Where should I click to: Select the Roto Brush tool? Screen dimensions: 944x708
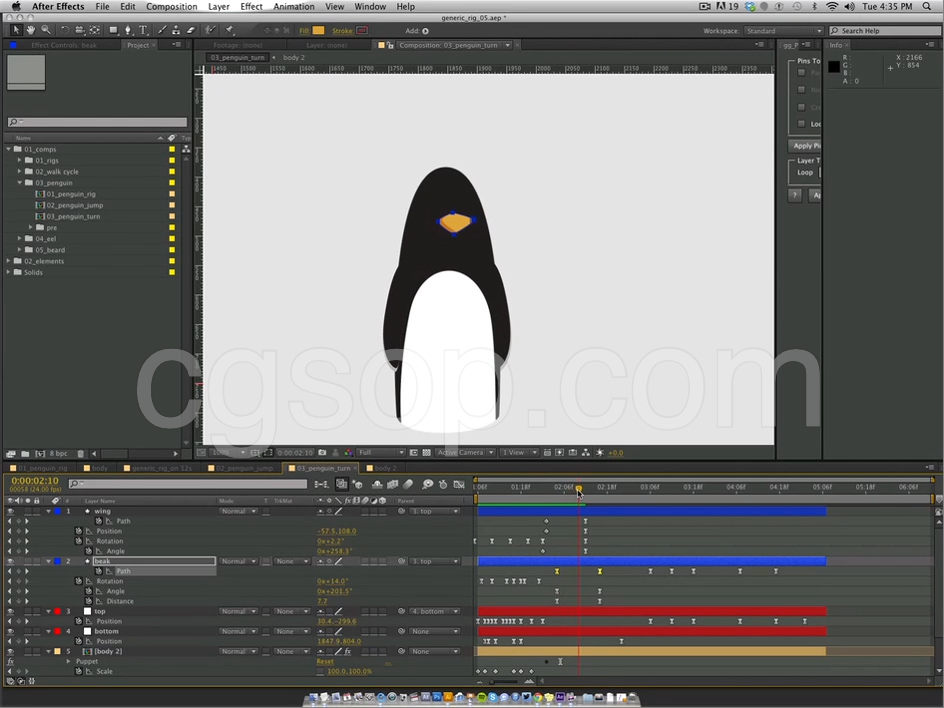pos(210,30)
